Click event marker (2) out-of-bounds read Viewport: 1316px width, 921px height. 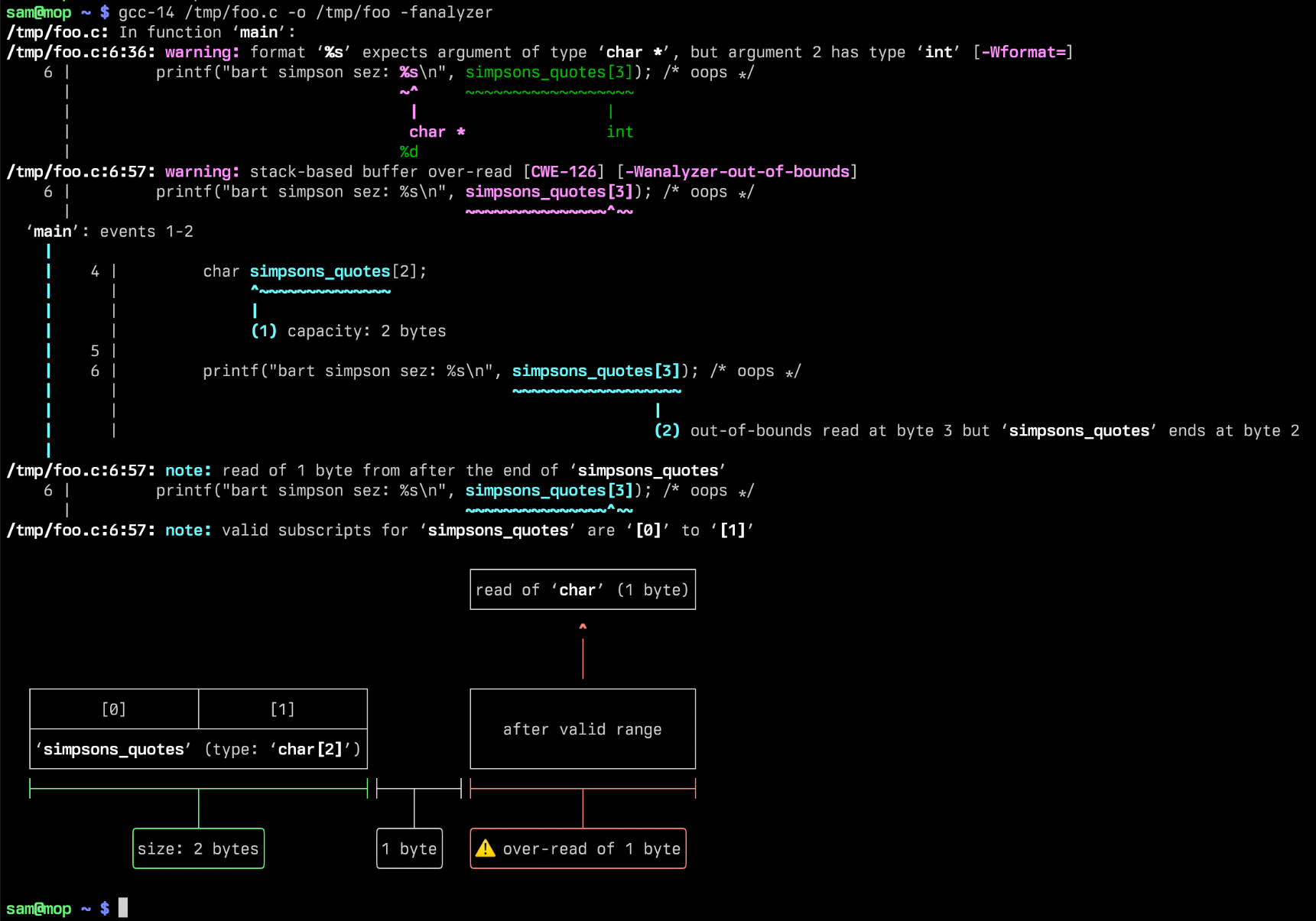pos(667,430)
